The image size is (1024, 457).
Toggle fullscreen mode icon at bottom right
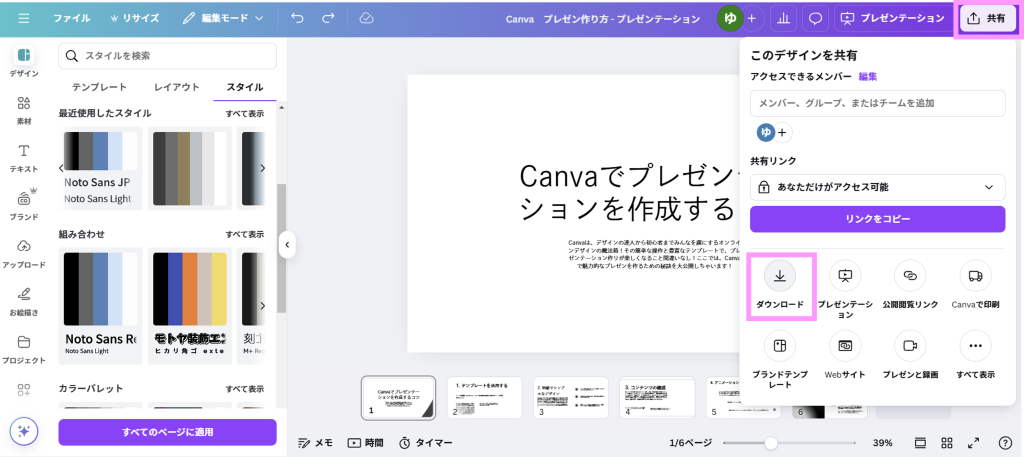(977, 442)
